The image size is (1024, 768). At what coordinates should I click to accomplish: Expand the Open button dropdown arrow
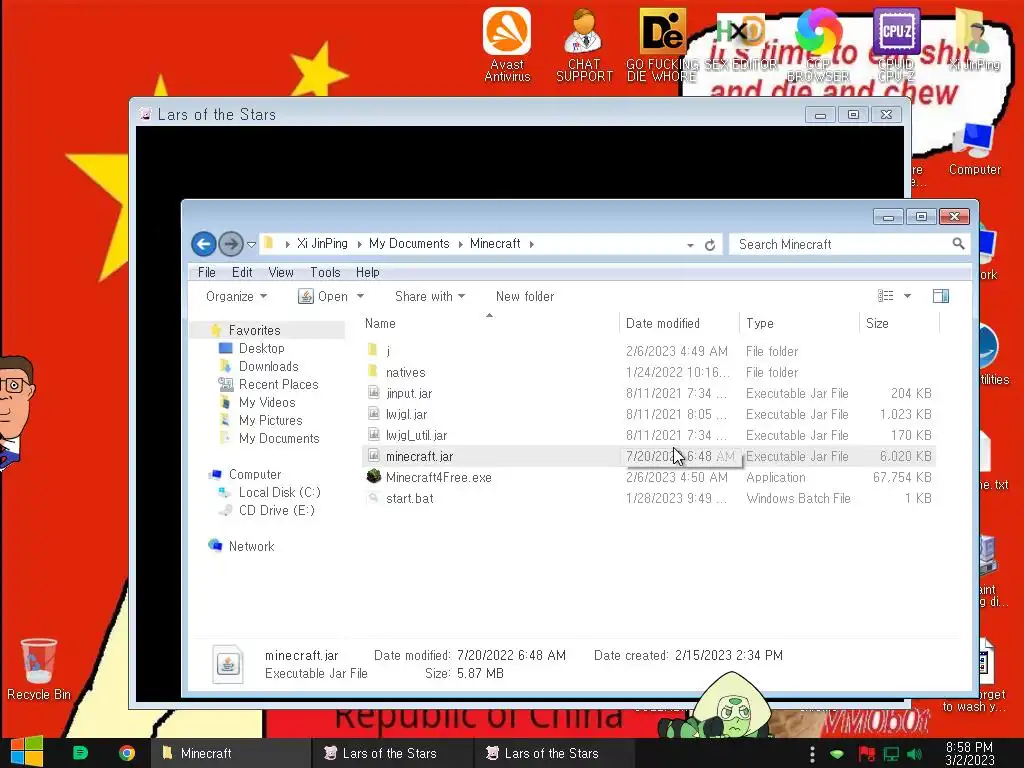coord(360,296)
